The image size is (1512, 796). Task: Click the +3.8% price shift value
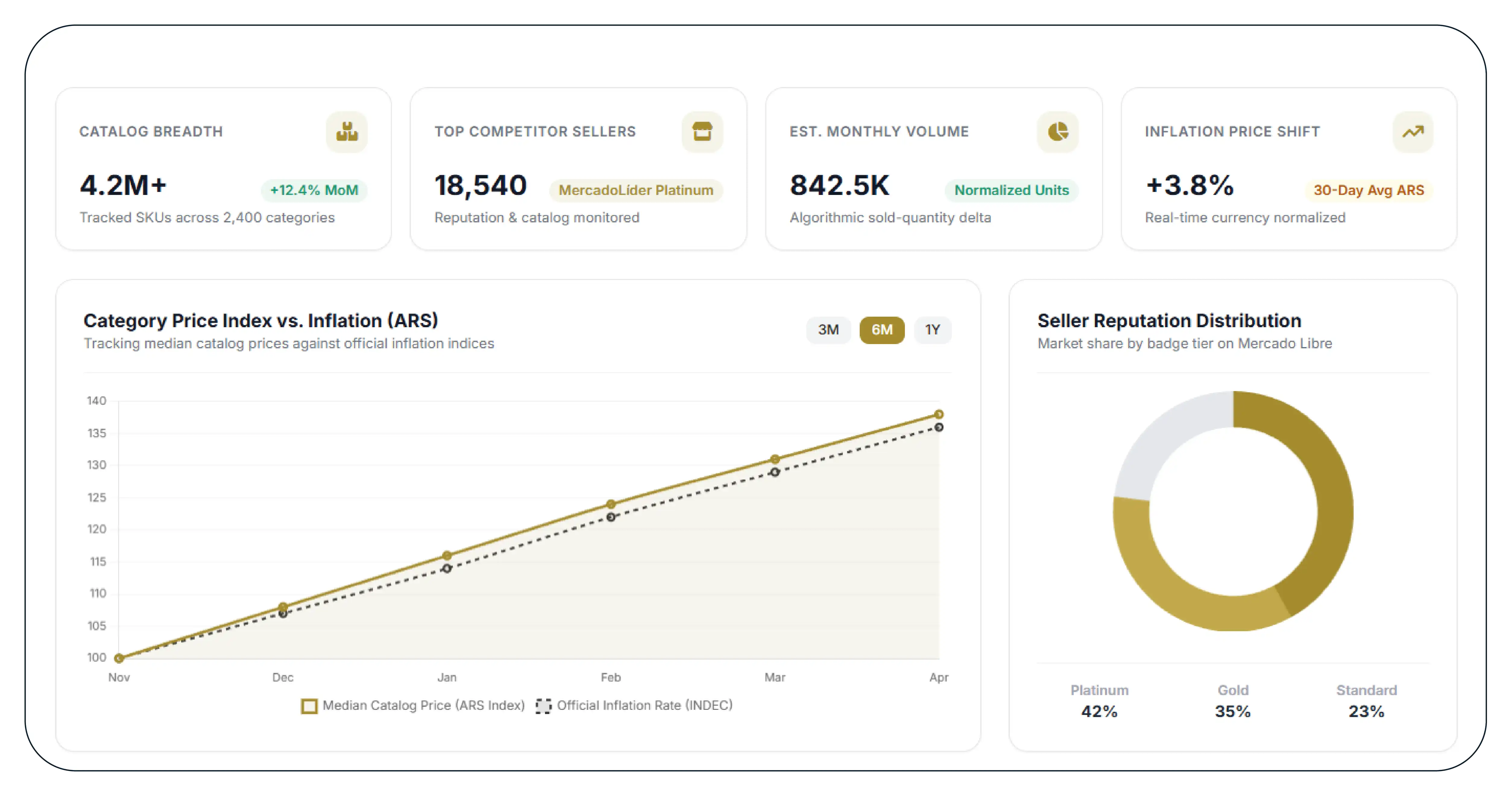click(x=1190, y=185)
